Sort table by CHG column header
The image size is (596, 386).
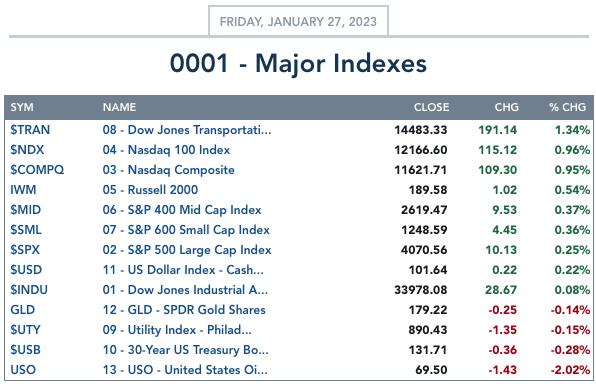click(x=506, y=107)
